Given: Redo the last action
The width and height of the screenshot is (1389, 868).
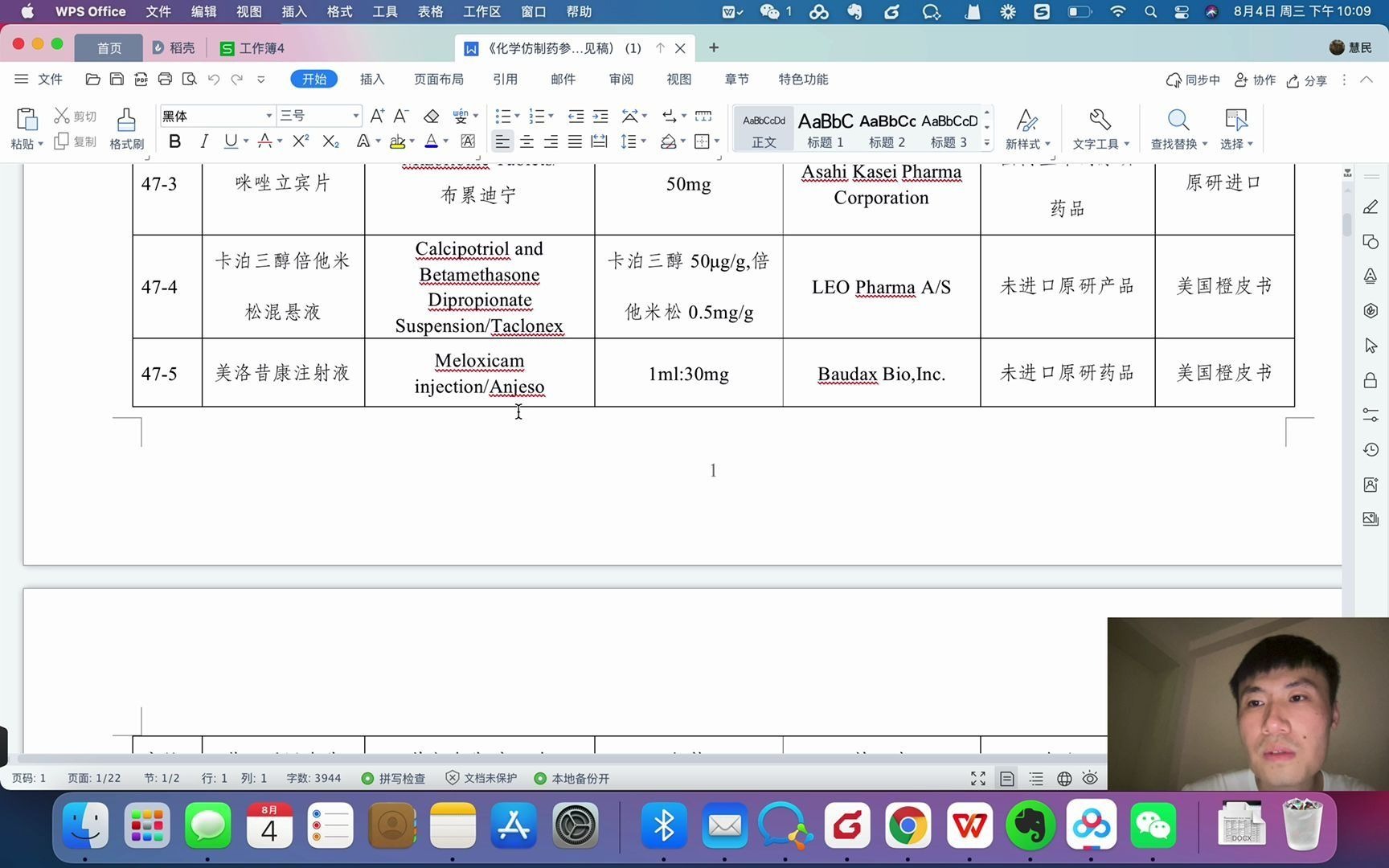Looking at the screenshot, I should pos(236,79).
